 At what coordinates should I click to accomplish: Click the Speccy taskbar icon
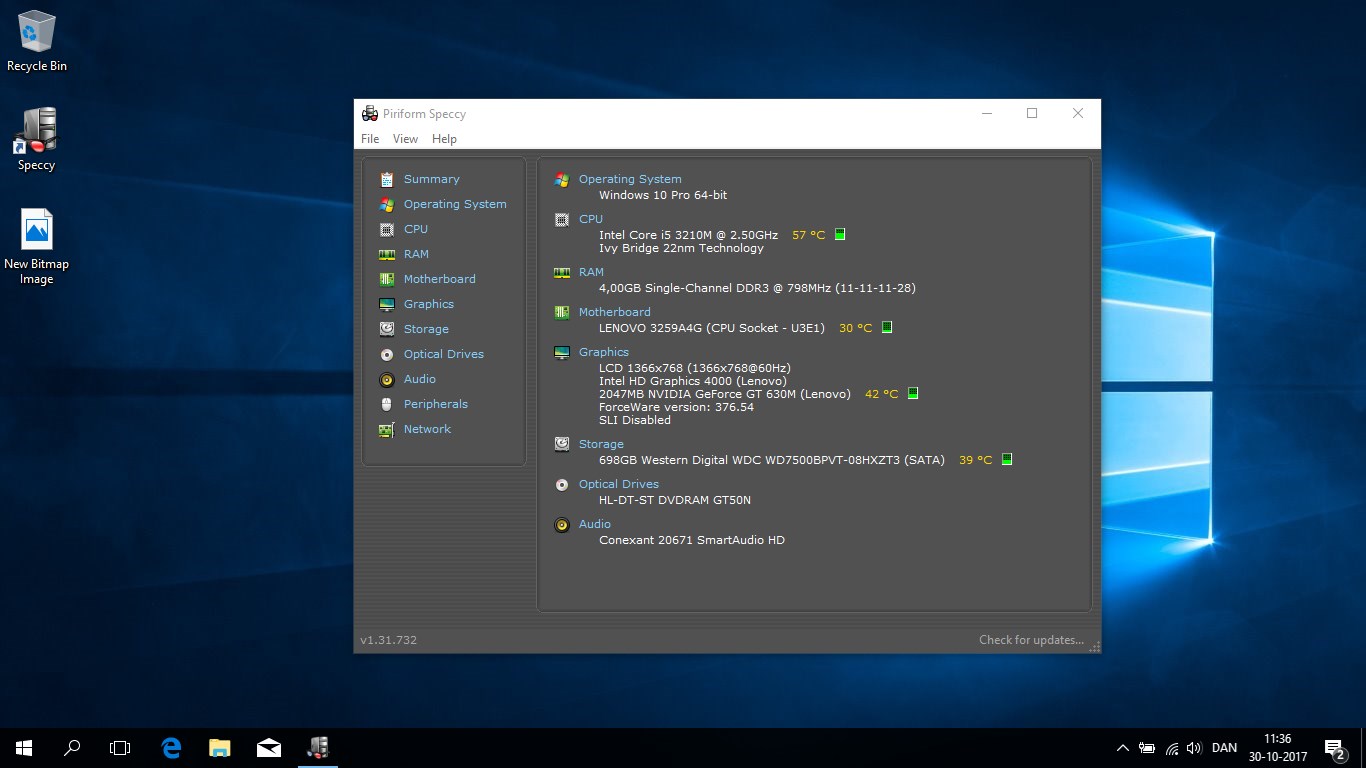pyautogui.click(x=318, y=747)
